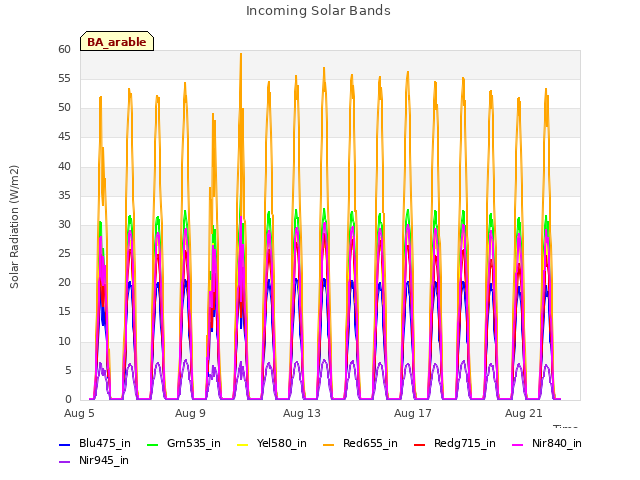Toggle the Grn535_in legend label
This screenshot has height=480, width=640.
194,444
